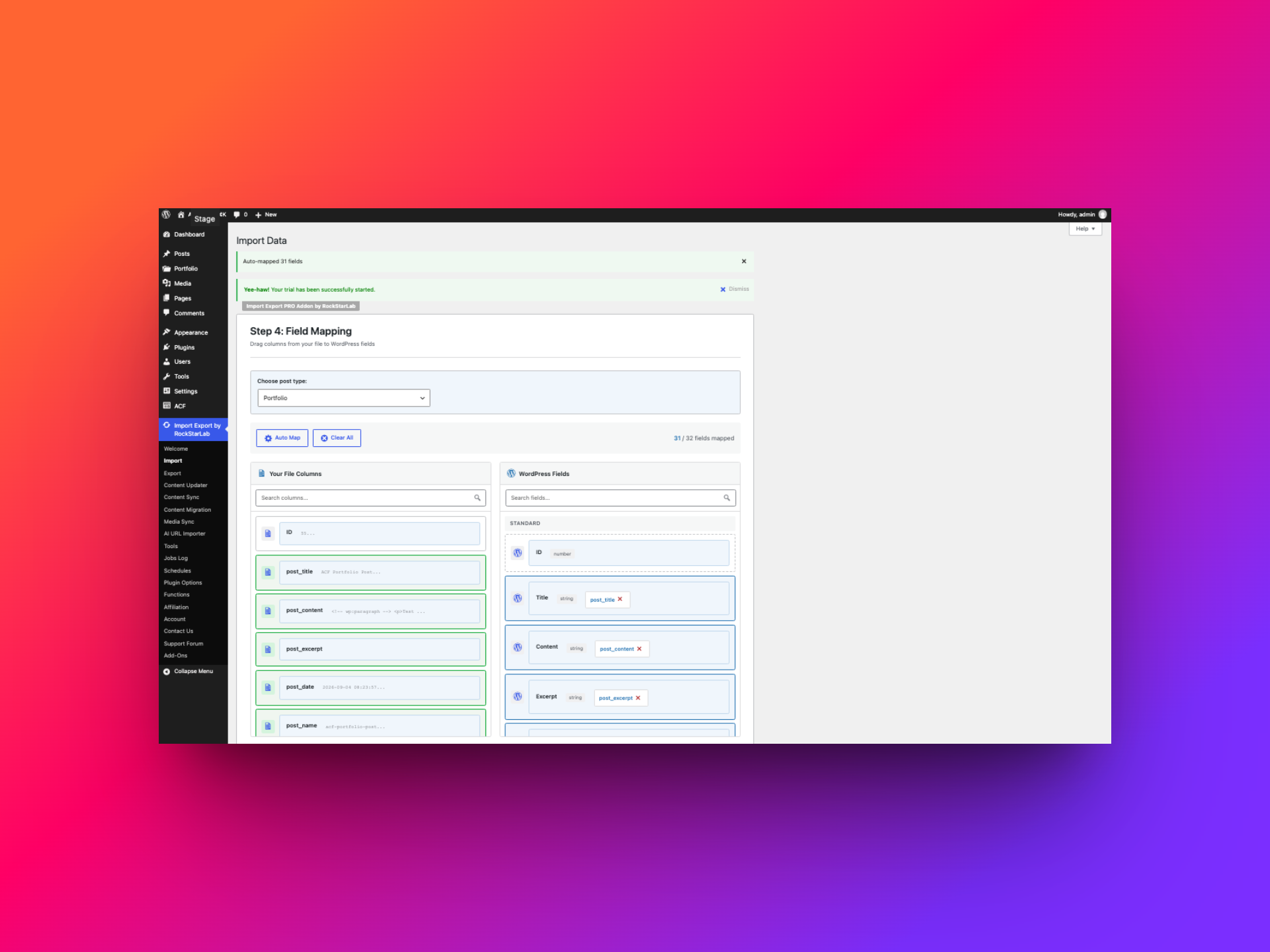Screen dimensions: 1270x952
Task: Open Jobs Log submenu item
Action: 176,559
